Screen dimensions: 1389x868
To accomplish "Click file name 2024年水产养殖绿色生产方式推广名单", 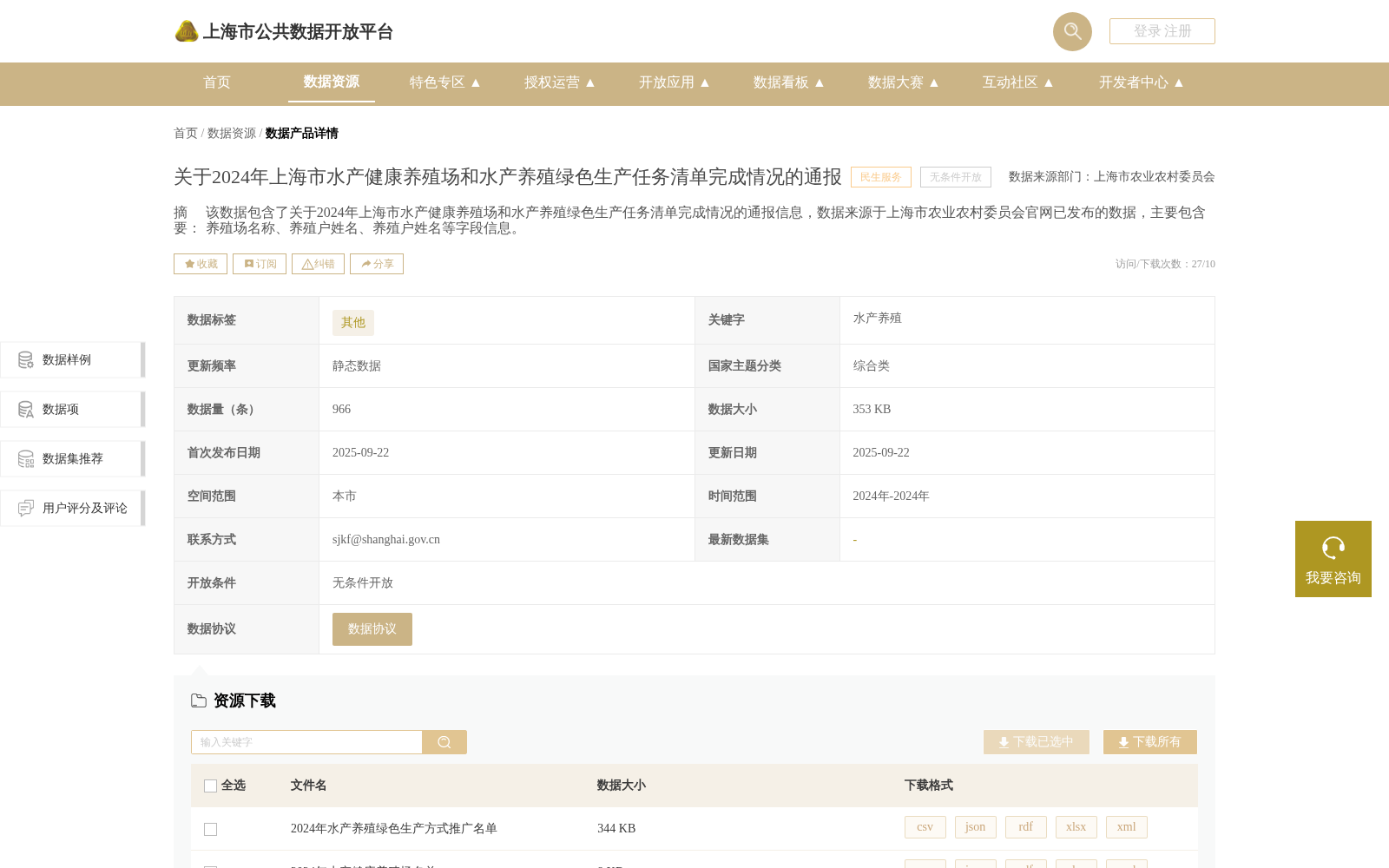I will point(394,829).
